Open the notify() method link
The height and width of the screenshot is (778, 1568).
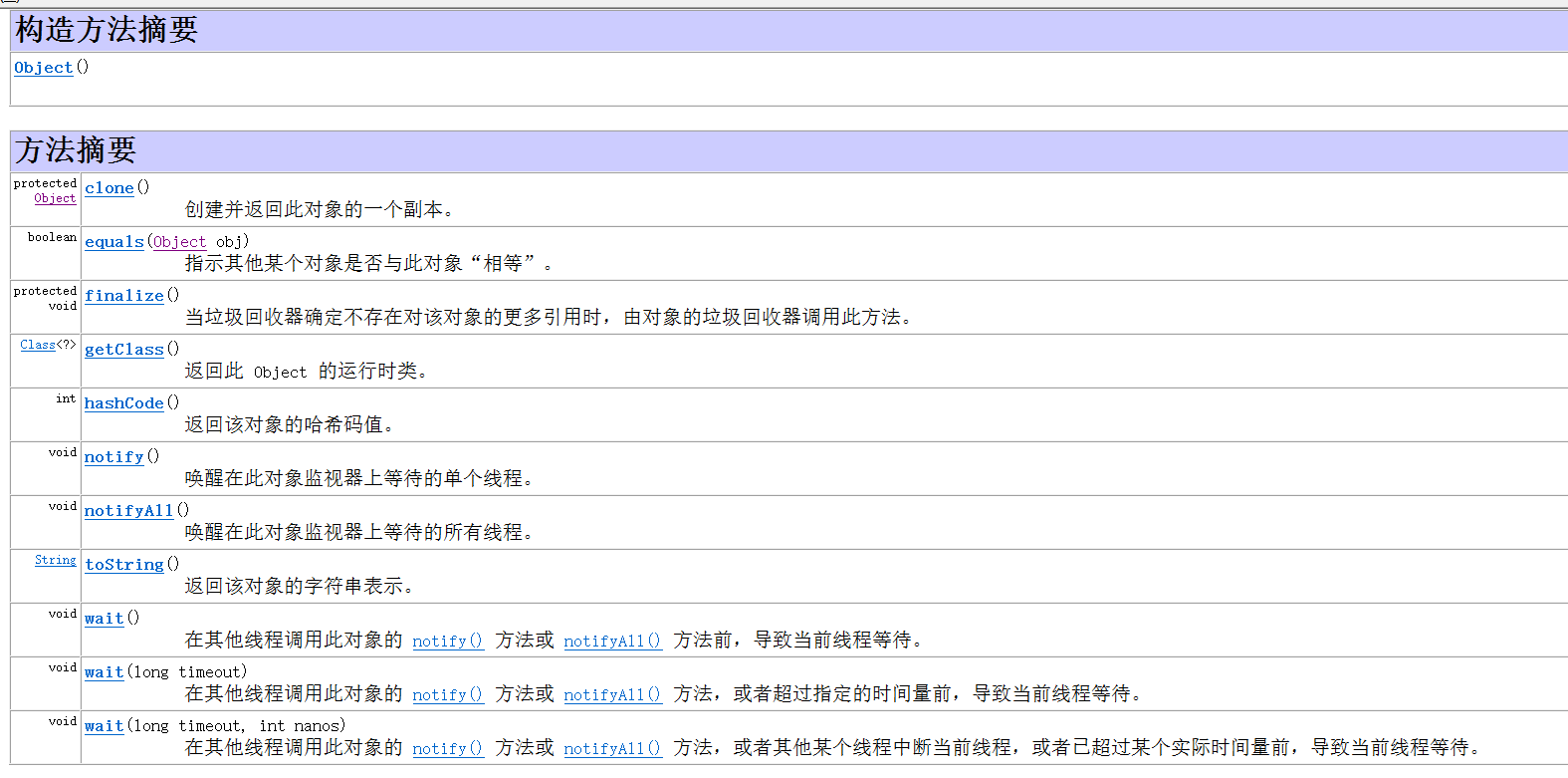point(113,457)
